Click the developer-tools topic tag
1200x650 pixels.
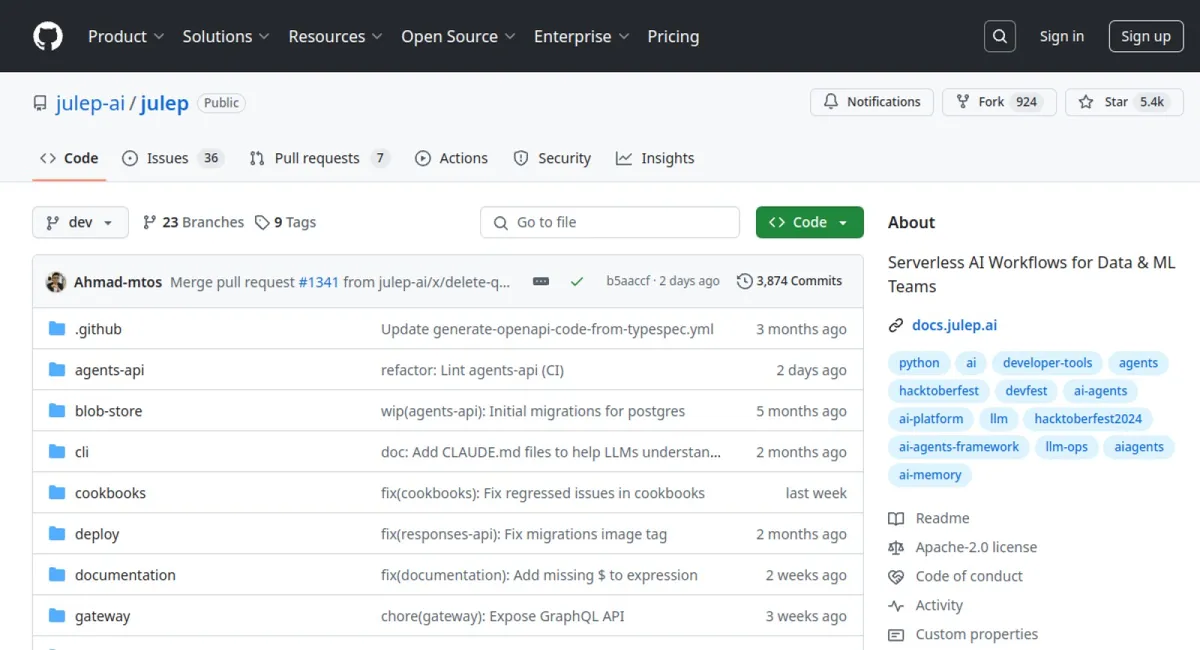click(1048, 363)
